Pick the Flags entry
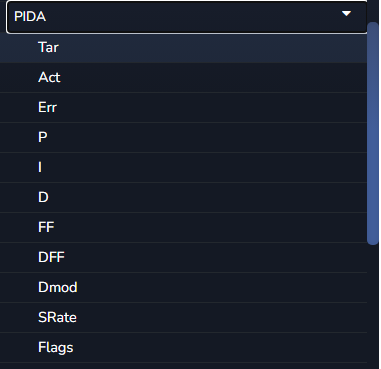Screen dimensions: 381x369 183,348
